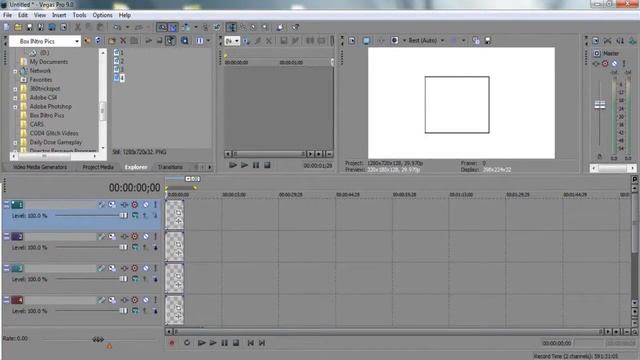Image resolution: width=640 pixels, height=360 pixels.
Task: Click Go to Start transport button
Action: click(251, 343)
